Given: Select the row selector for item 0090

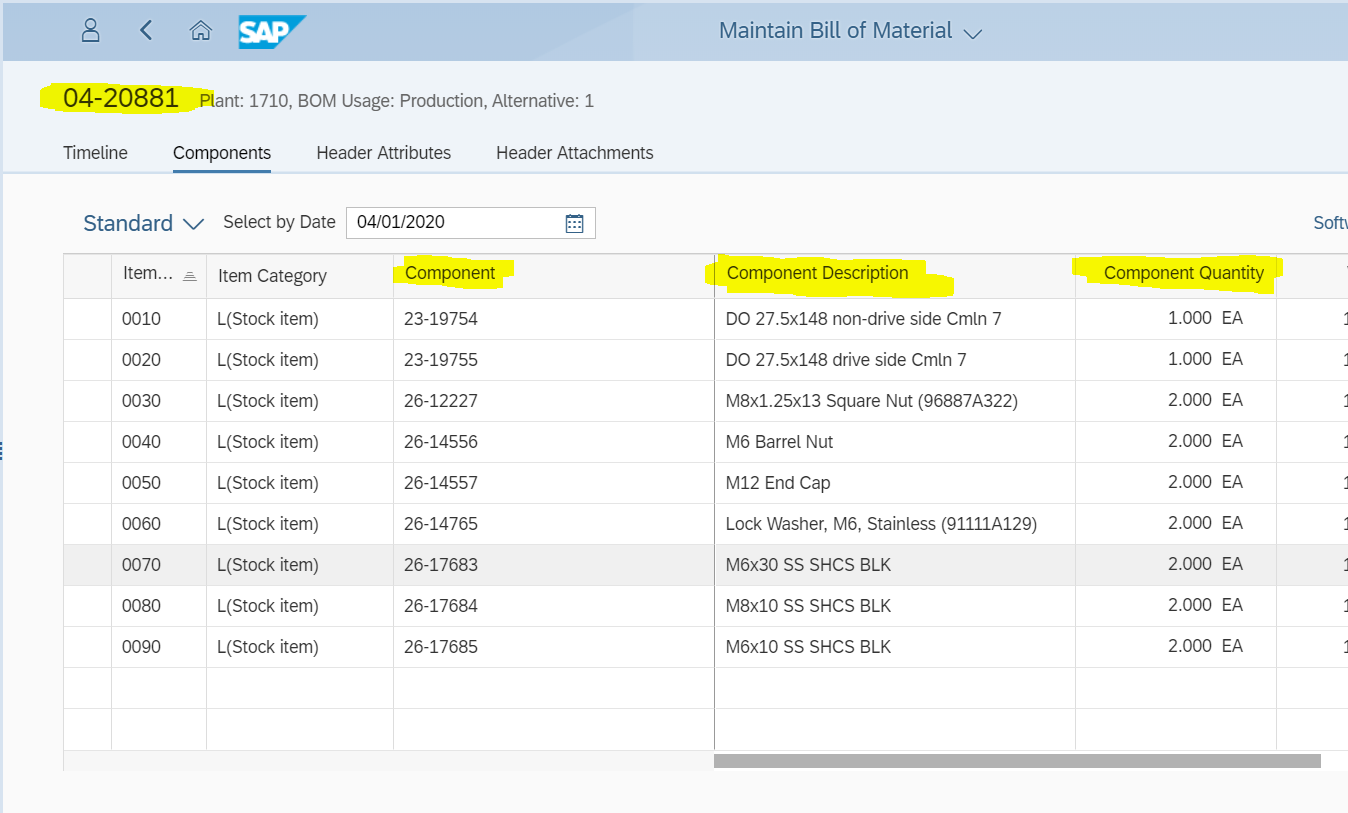Looking at the screenshot, I should tap(87, 647).
